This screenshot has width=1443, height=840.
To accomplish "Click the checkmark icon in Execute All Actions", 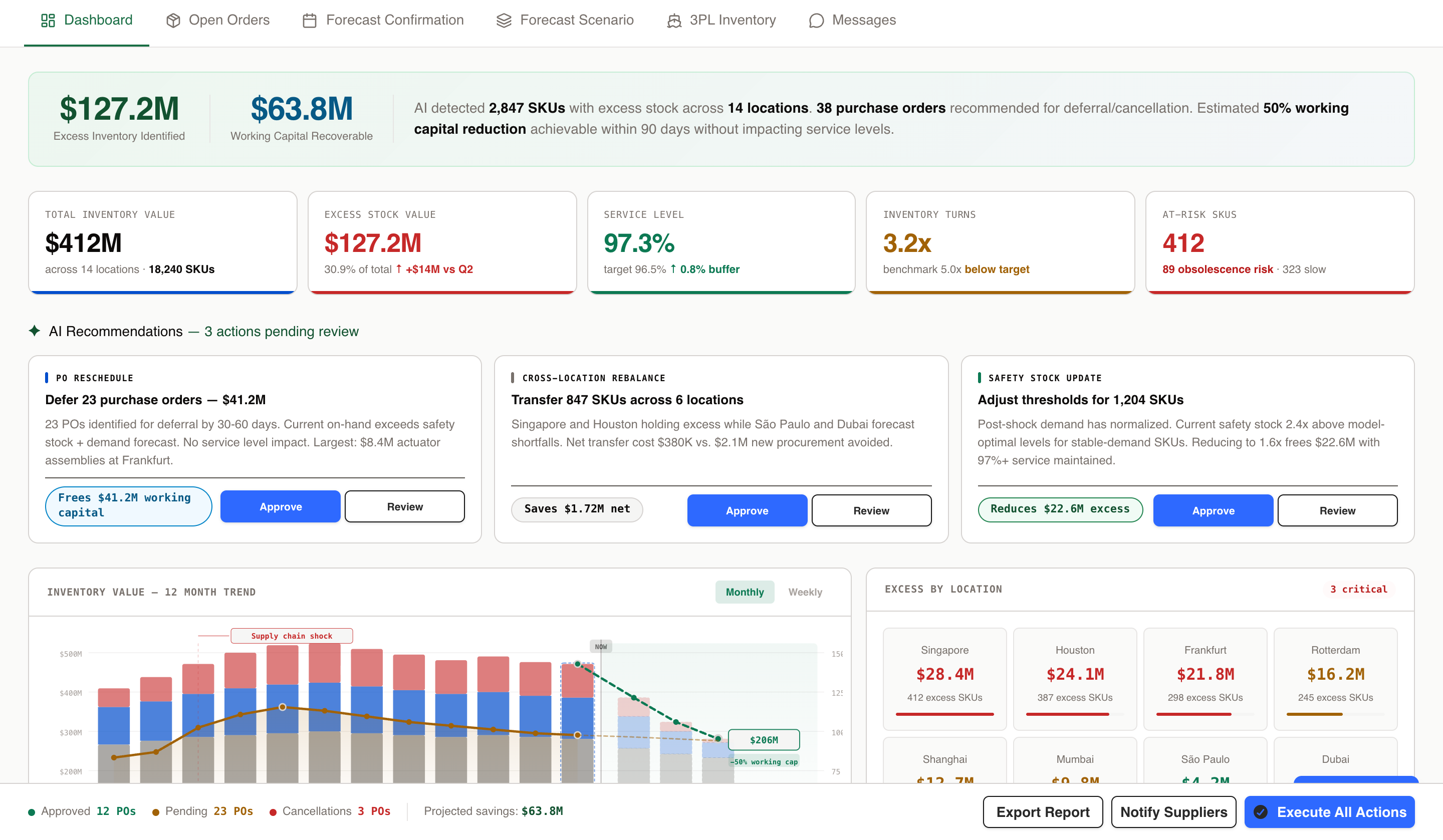I will [x=1259, y=811].
